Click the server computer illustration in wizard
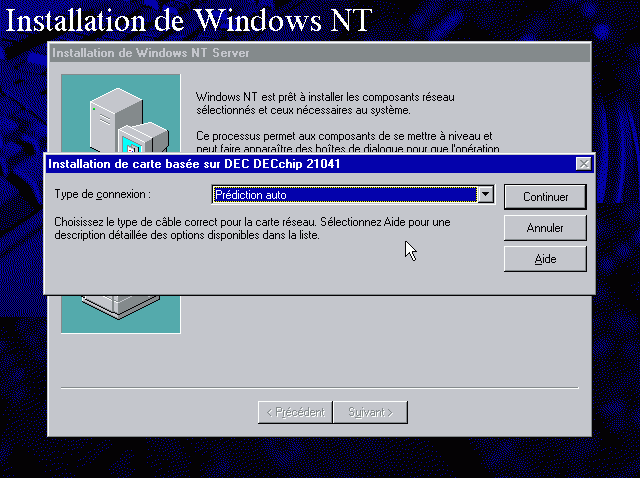Image resolution: width=640 pixels, height=478 pixels. (121, 113)
